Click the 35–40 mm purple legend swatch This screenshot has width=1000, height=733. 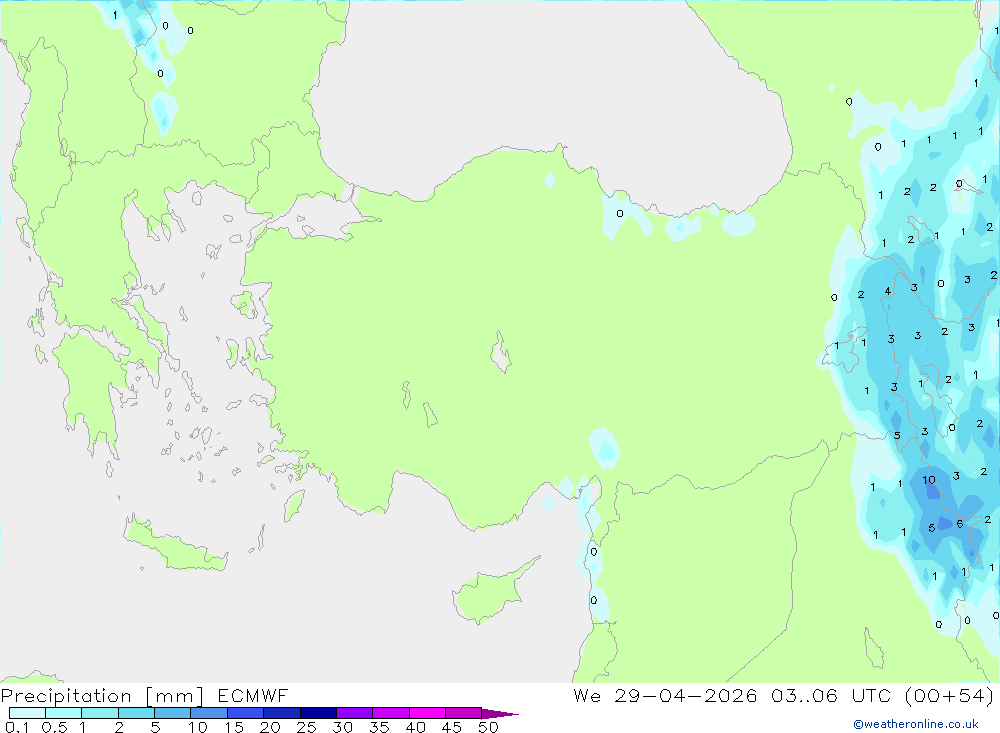(x=390, y=713)
